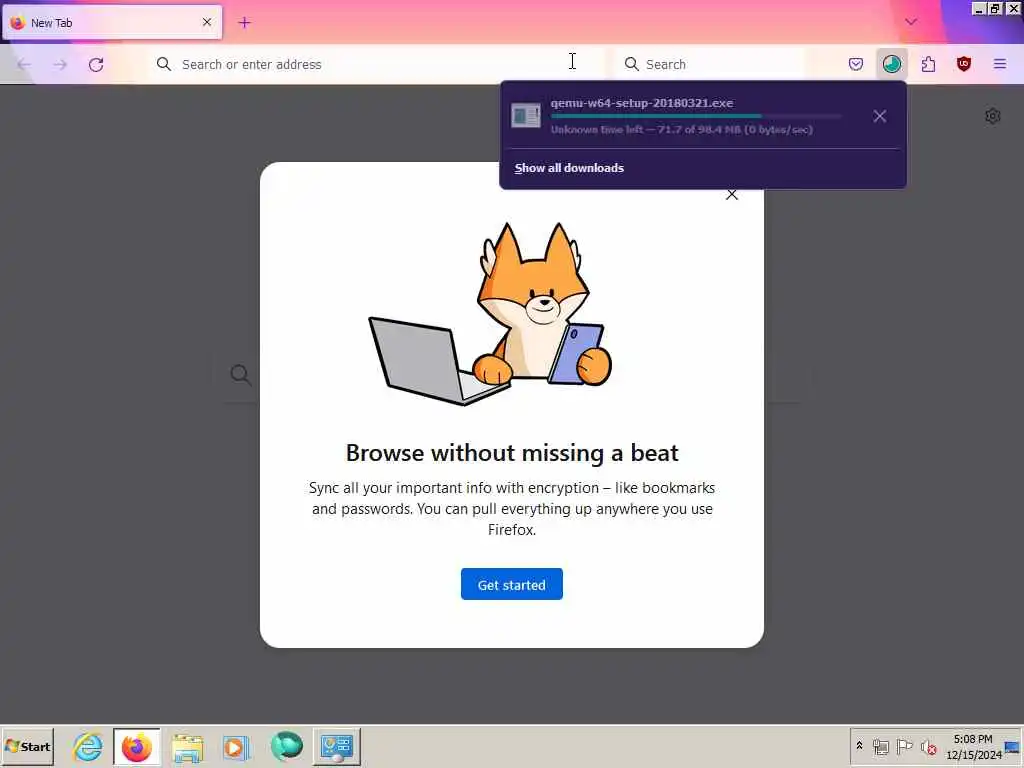1024x768 pixels.
Task: Click the download progress bar
Action: (696, 116)
